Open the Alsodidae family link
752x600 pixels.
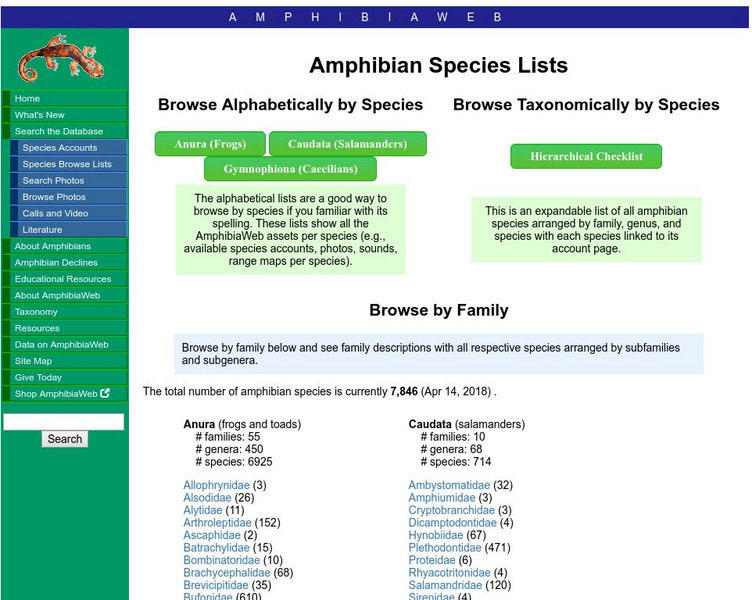pyautogui.click(x=207, y=497)
